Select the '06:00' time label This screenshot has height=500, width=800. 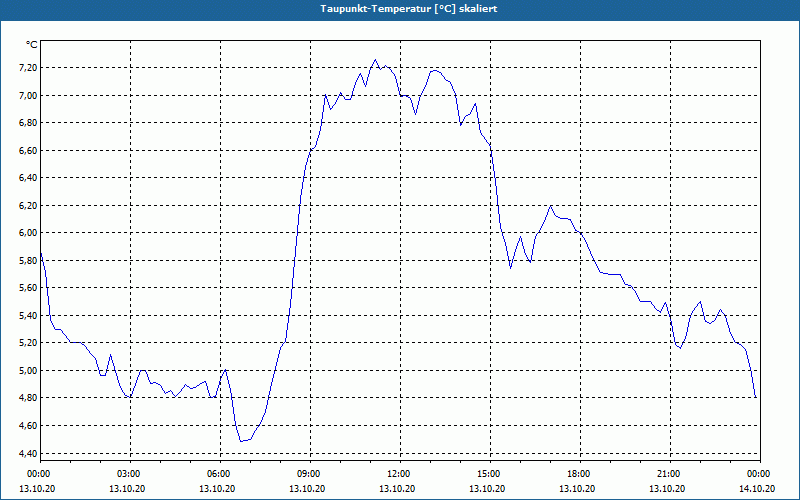[220, 474]
